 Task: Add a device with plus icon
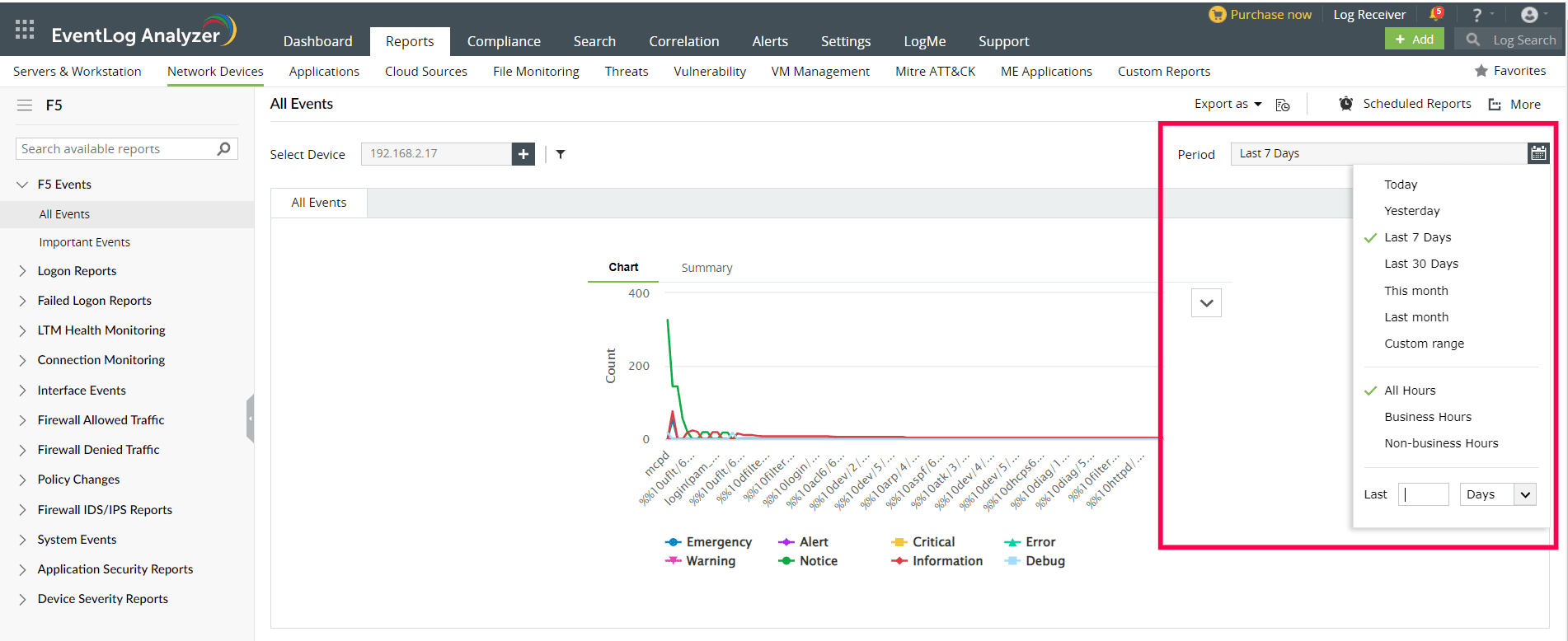click(523, 154)
